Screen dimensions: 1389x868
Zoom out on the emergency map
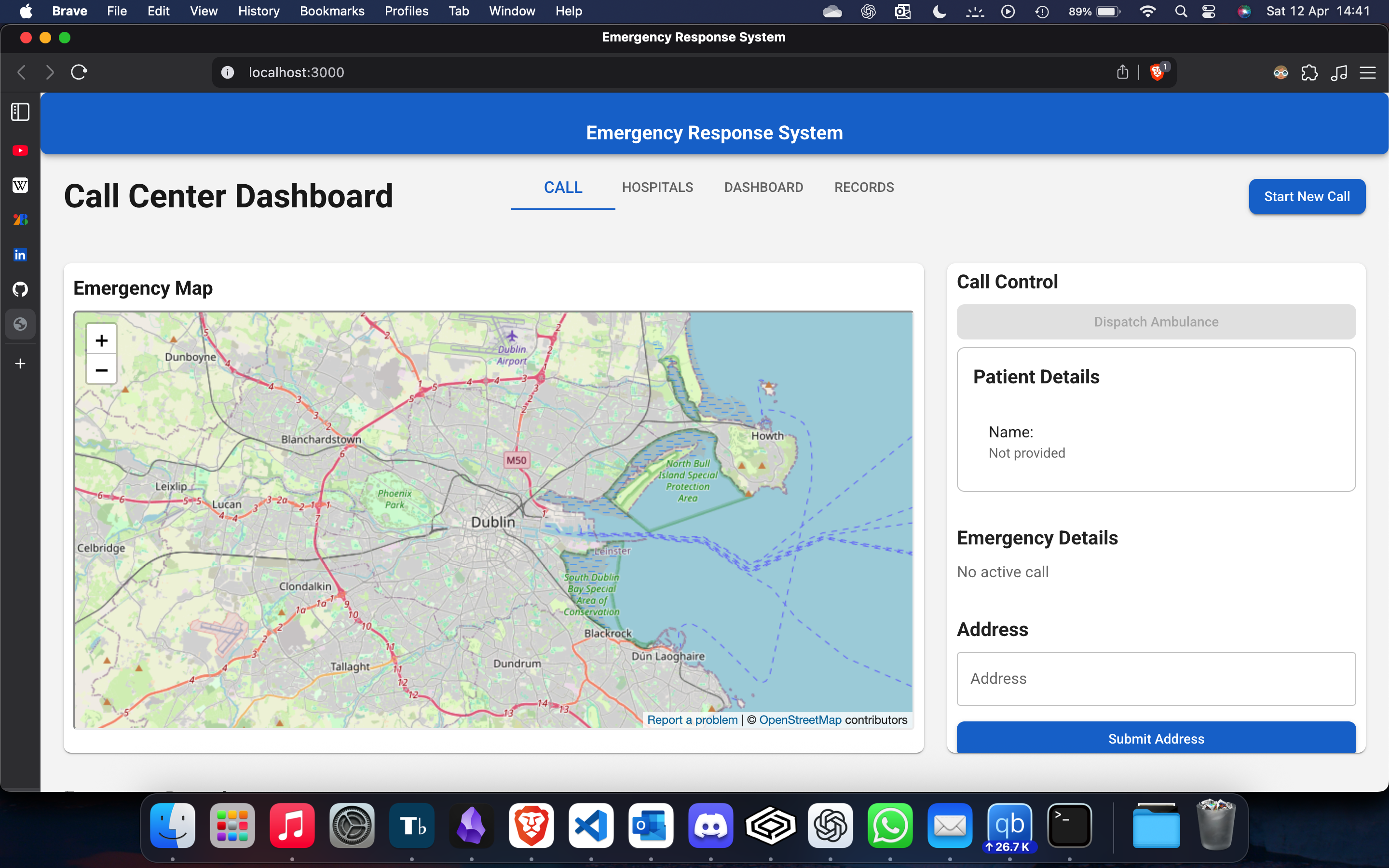point(101,370)
